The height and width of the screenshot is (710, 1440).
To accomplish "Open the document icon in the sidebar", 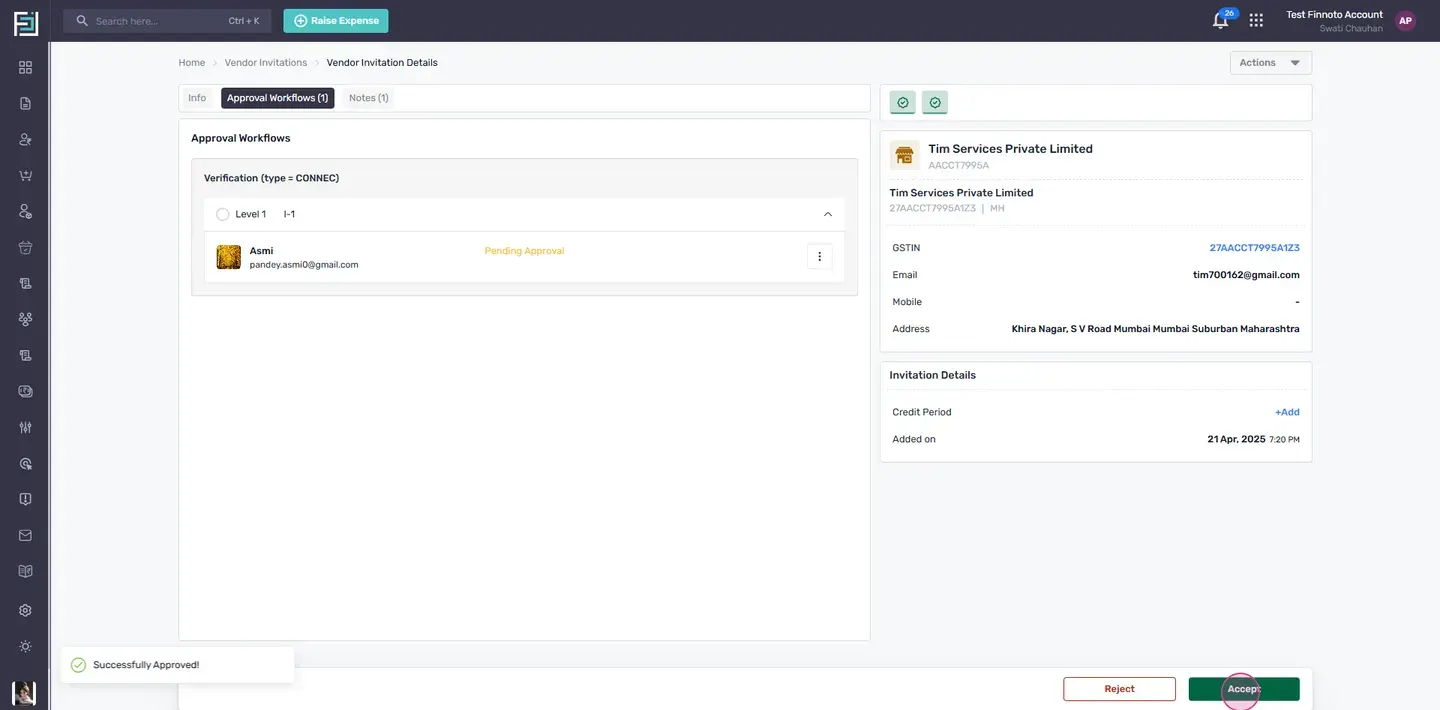I will [25, 103].
